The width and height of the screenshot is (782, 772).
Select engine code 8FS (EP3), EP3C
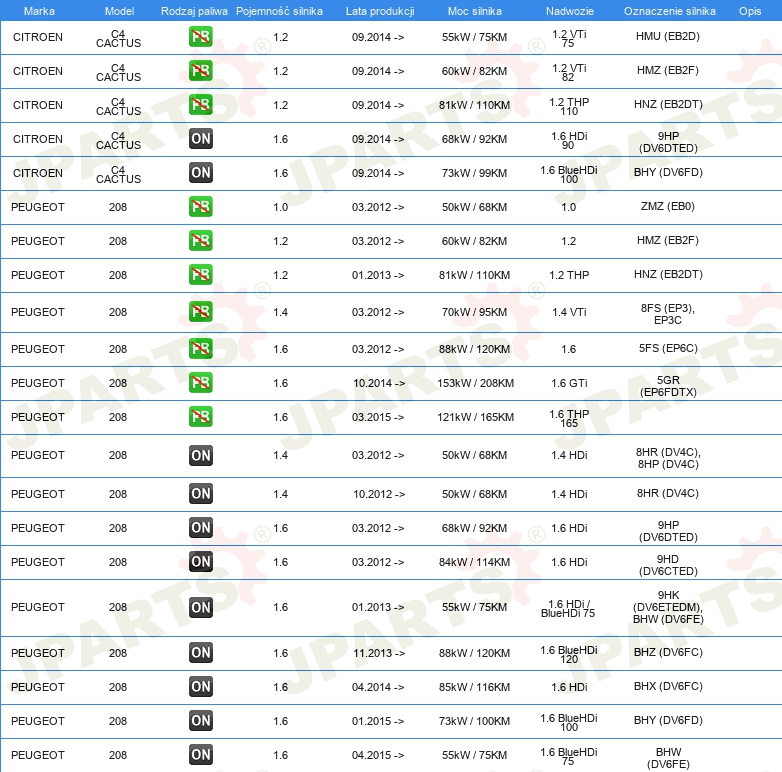tap(667, 314)
